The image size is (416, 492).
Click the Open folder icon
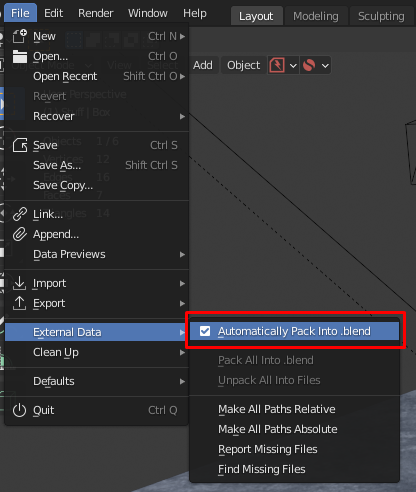pos(20,56)
